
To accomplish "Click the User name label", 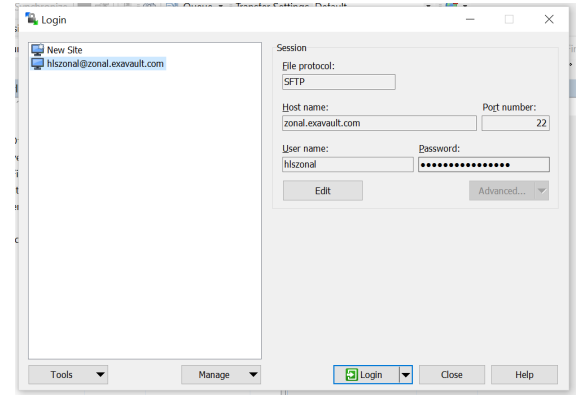I will coord(305,149).
